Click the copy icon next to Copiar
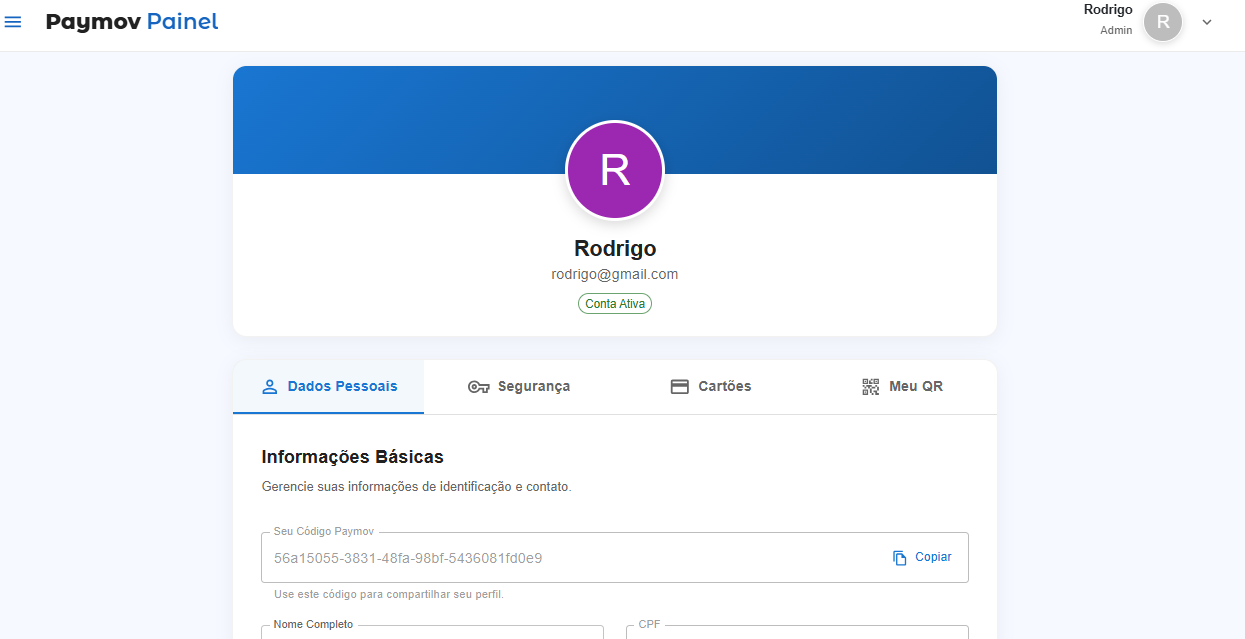Screen dimensions: 1245x639 point(900,558)
